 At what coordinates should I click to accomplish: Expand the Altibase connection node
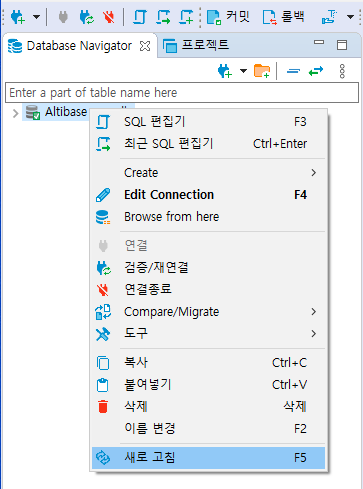(15, 113)
